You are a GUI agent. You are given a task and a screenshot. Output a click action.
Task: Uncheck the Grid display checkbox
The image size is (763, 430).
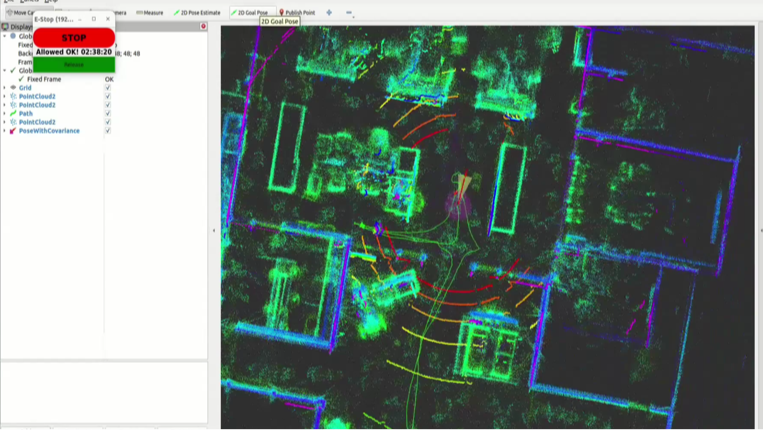pyautogui.click(x=108, y=88)
